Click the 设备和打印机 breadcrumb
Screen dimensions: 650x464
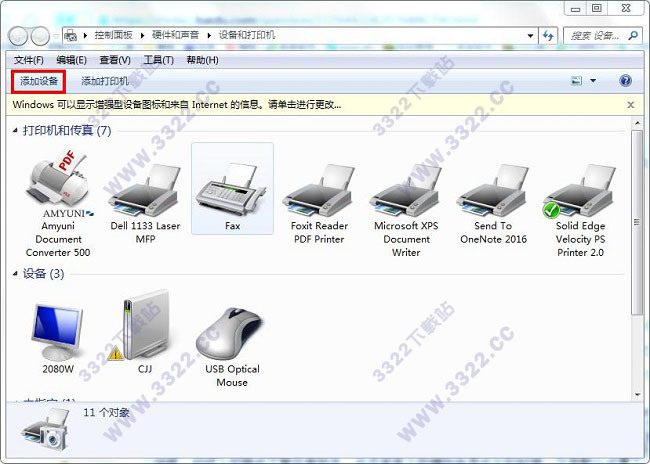[247, 35]
